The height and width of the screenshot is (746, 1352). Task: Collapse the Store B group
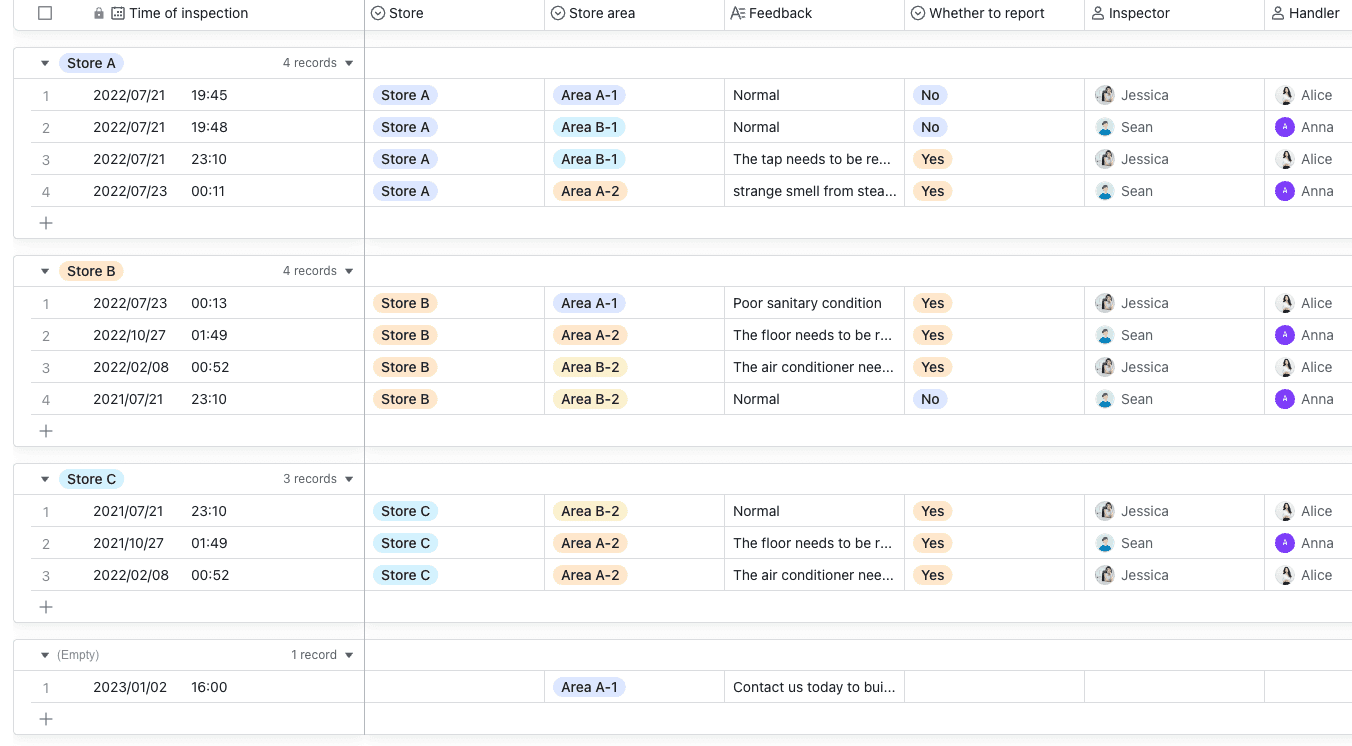[45, 271]
